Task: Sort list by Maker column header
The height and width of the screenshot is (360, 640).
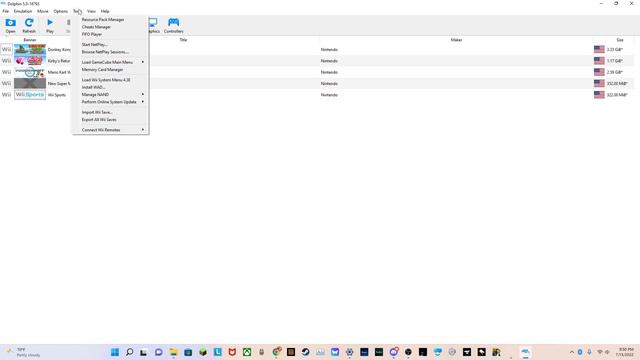Action: 456,40
